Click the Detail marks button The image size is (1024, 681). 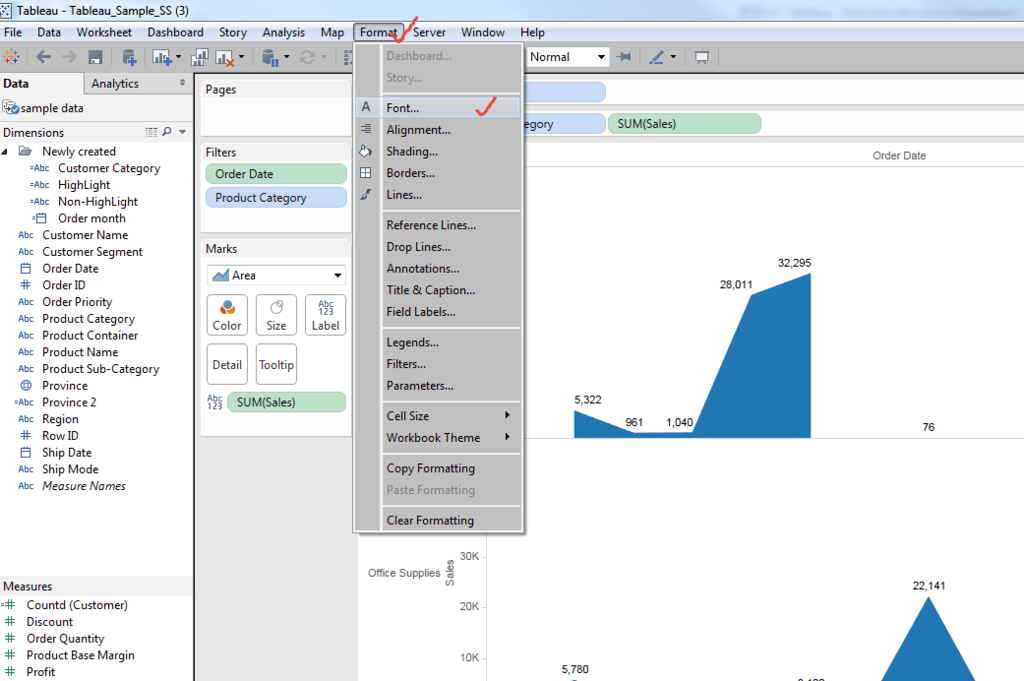click(227, 364)
